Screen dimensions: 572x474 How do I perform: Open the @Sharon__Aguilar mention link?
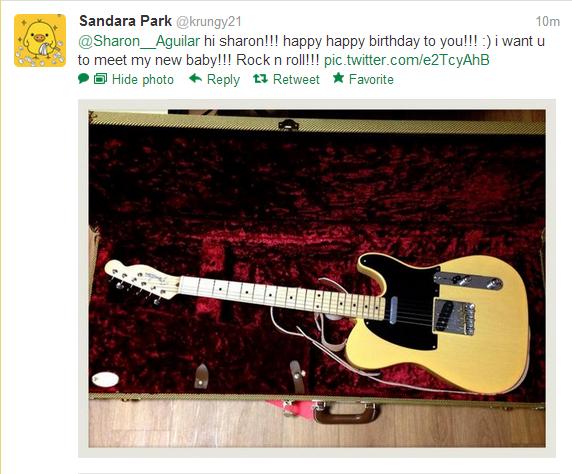[x=139, y=41]
